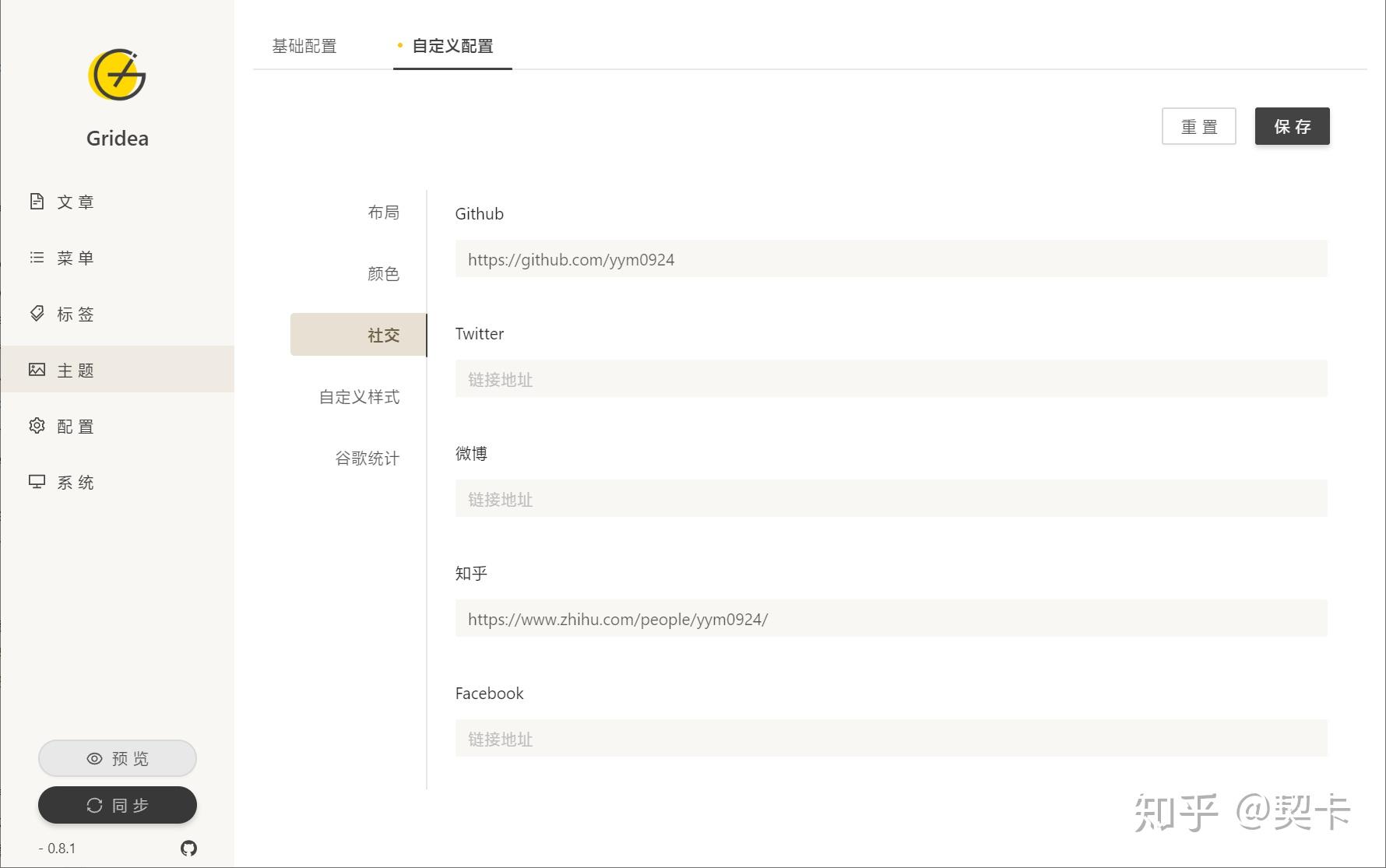Open the GitHub icon beside version 0.8.1
1386x868 pixels.
188,848
